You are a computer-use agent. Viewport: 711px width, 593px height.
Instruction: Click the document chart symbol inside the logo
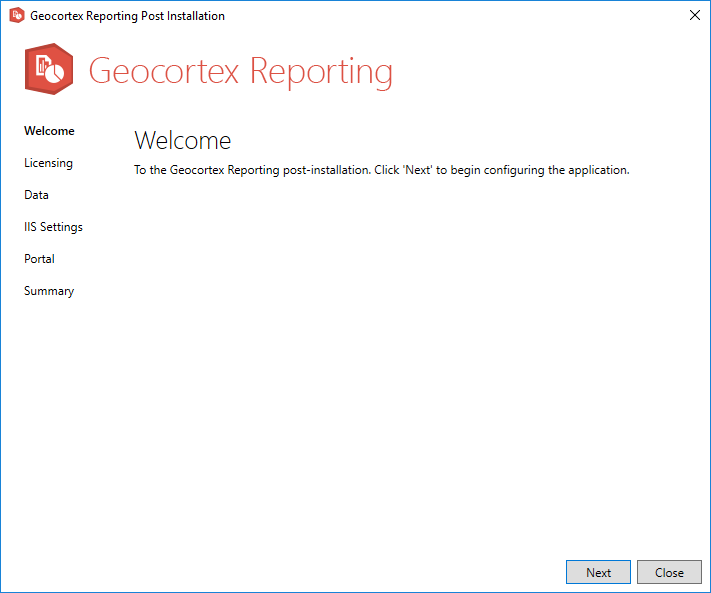tap(43, 67)
